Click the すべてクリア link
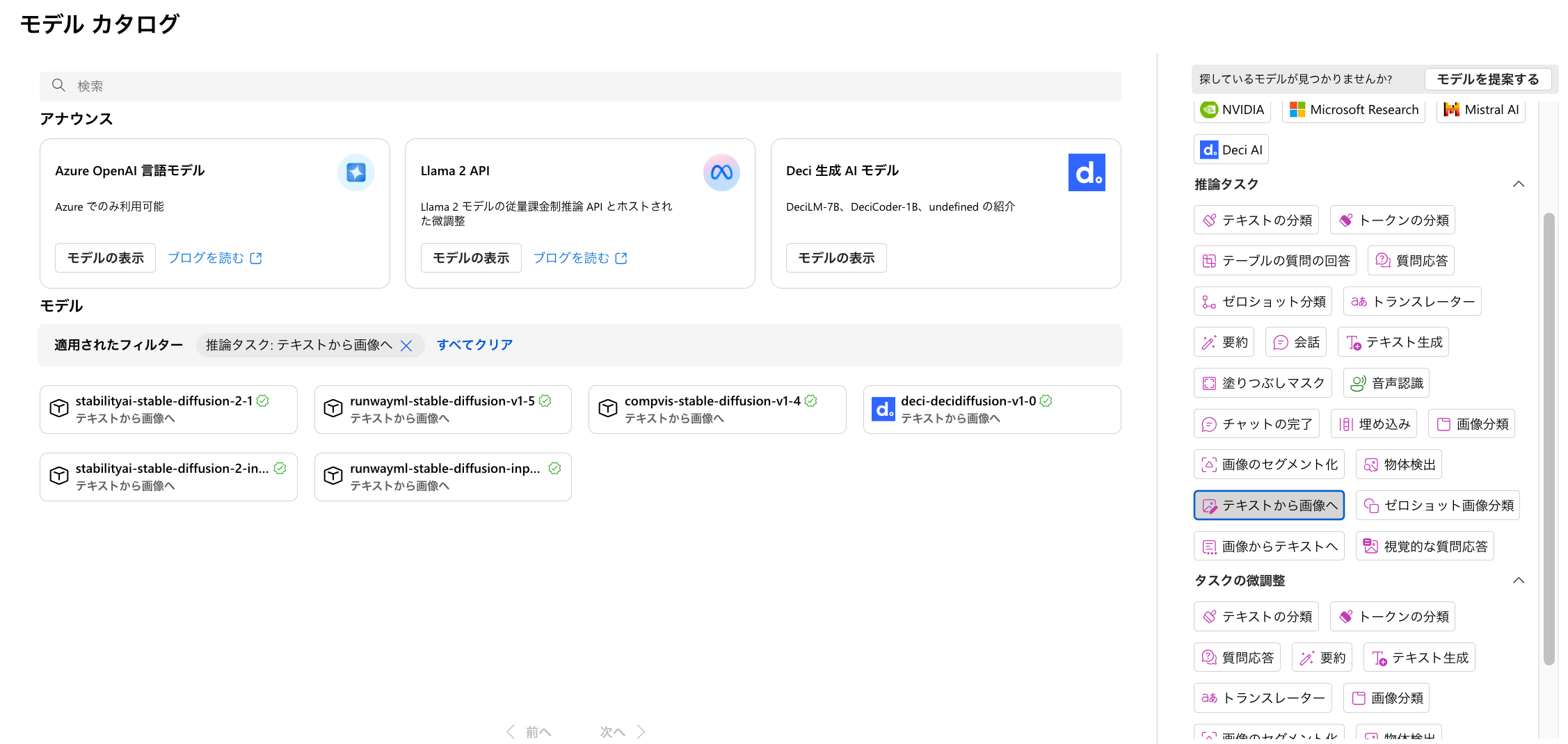This screenshot has width=1568, height=744. (475, 345)
